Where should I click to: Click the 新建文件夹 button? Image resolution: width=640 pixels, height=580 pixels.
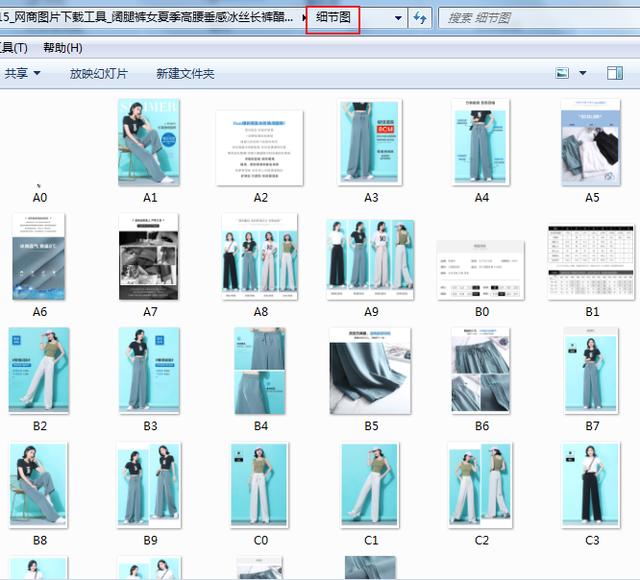[x=185, y=73]
